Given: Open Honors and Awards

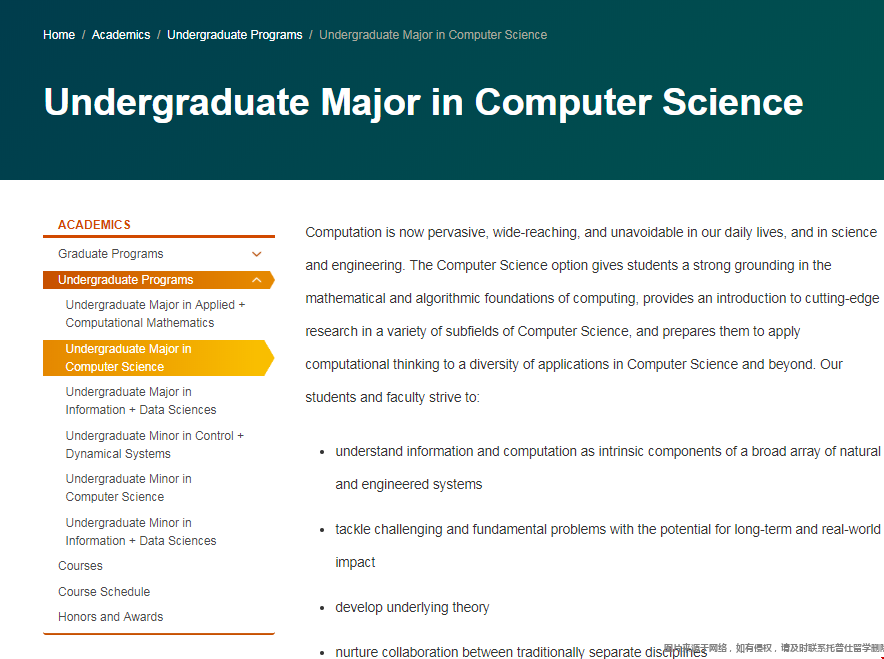Looking at the screenshot, I should [110, 616].
